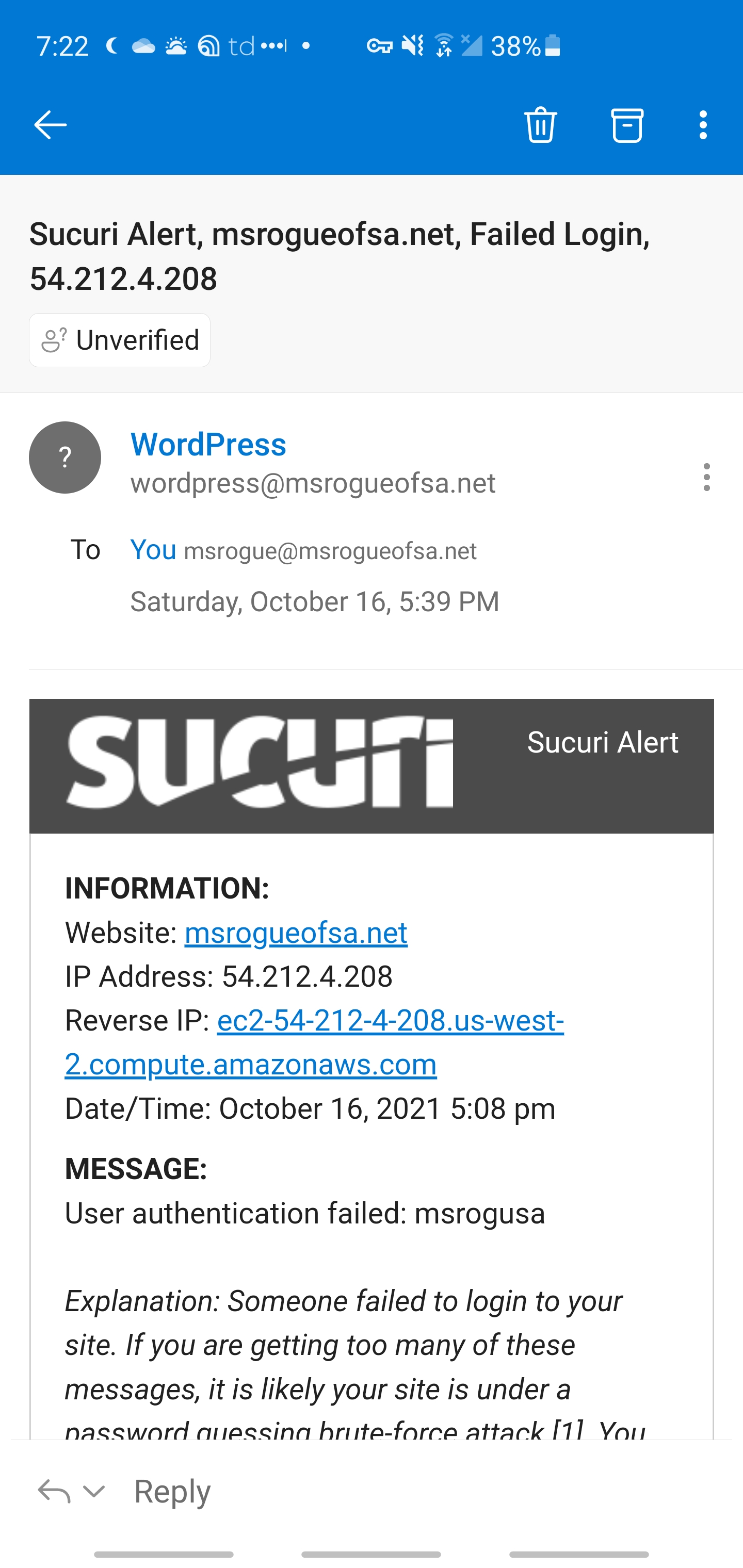Tap the reply arrow icon
Viewport: 743px width, 1568px height.
(54, 1491)
